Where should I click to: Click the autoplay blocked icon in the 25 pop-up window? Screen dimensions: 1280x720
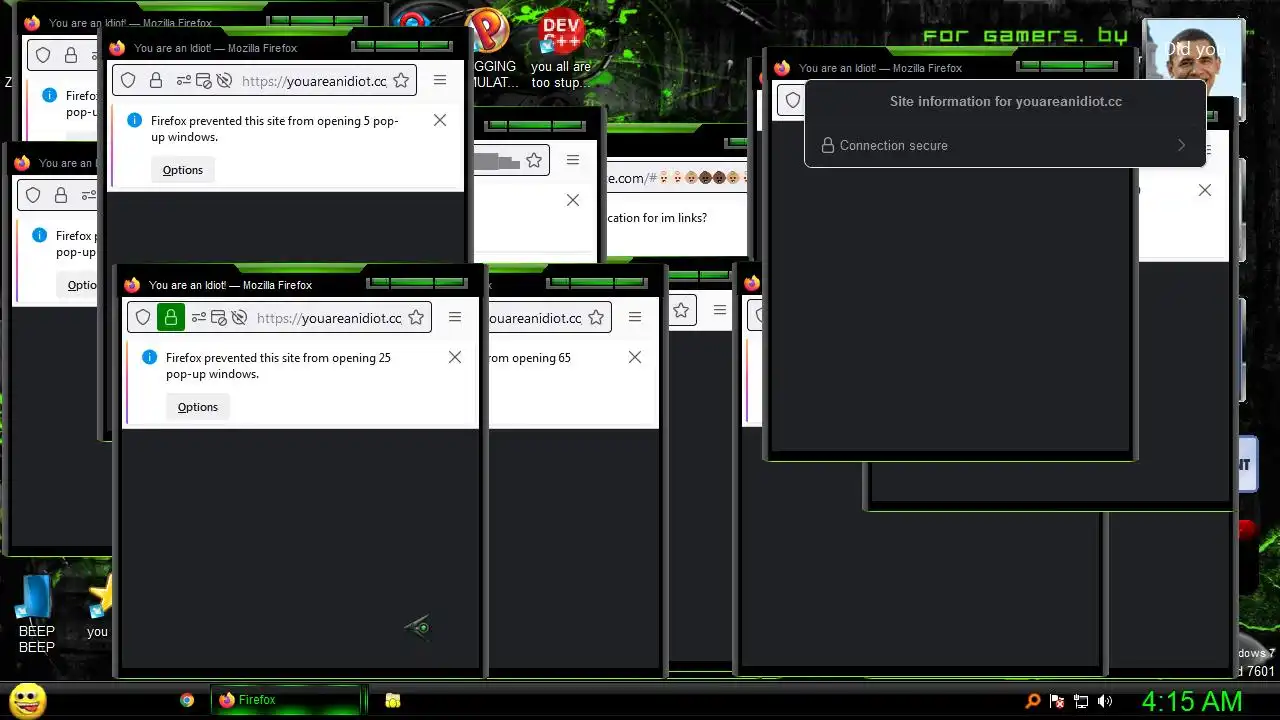click(239, 318)
